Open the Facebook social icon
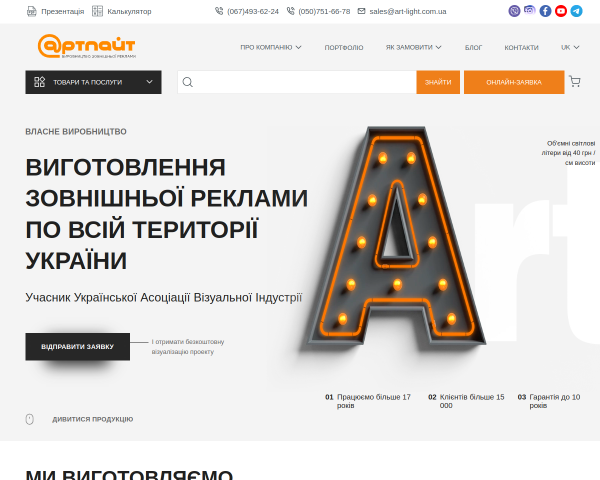 click(x=545, y=11)
